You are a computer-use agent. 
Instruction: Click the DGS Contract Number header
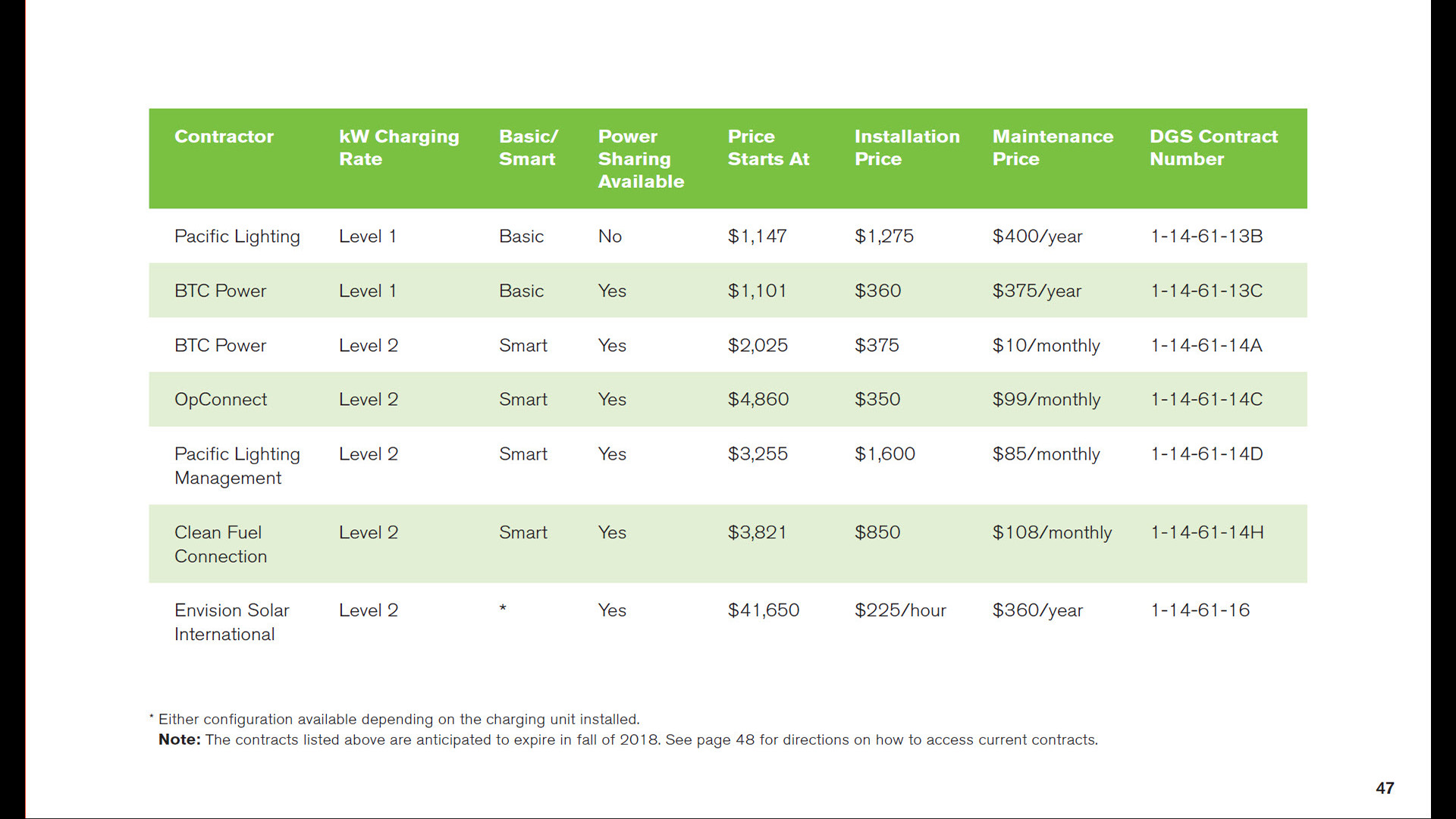tap(1213, 148)
